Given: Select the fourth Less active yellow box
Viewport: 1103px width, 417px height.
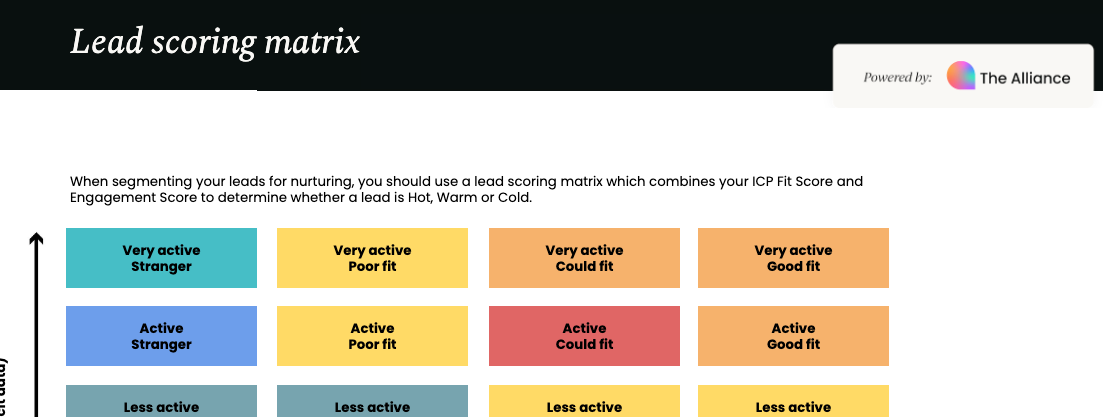Looking at the screenshot, I should pyautogui.click(x=793, y=401).
